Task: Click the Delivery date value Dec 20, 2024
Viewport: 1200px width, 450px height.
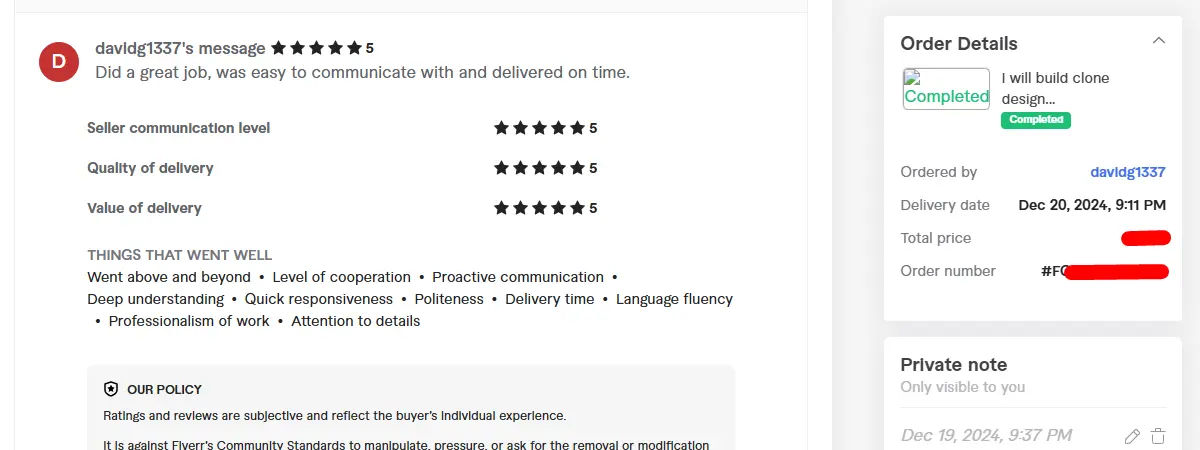Action: 1092,205
